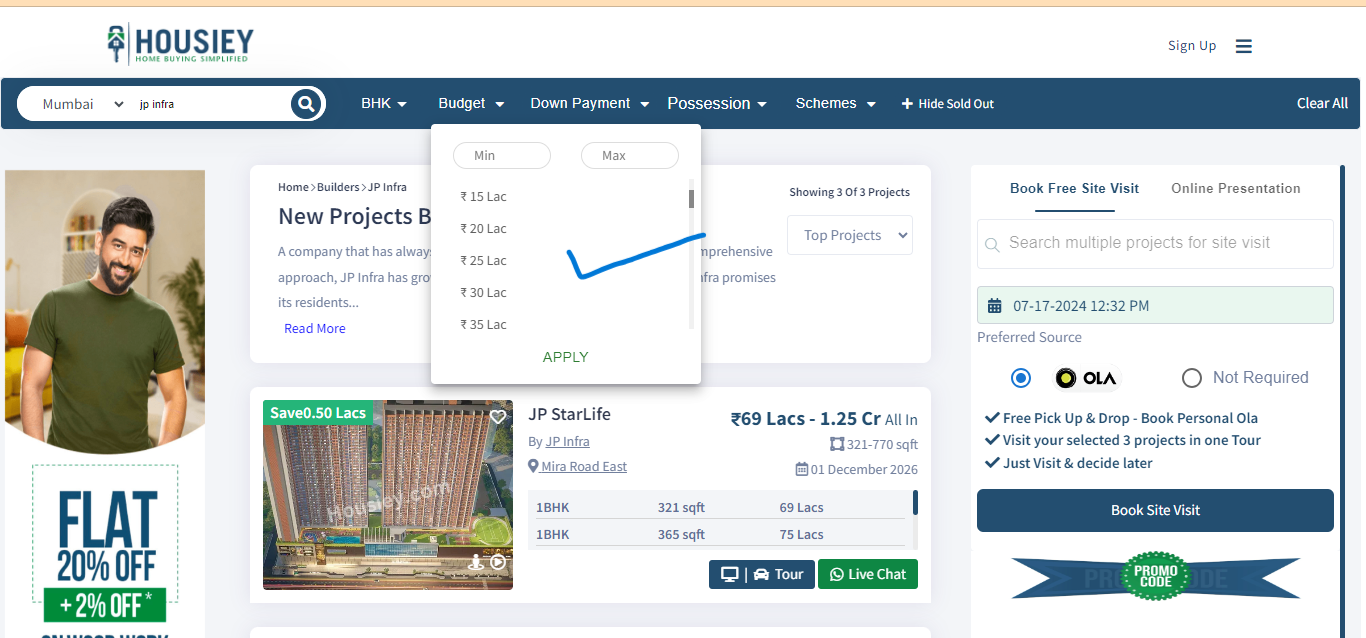
Task: Open the Top Projects sort dropdown
Action: click(x=850, y=235)
